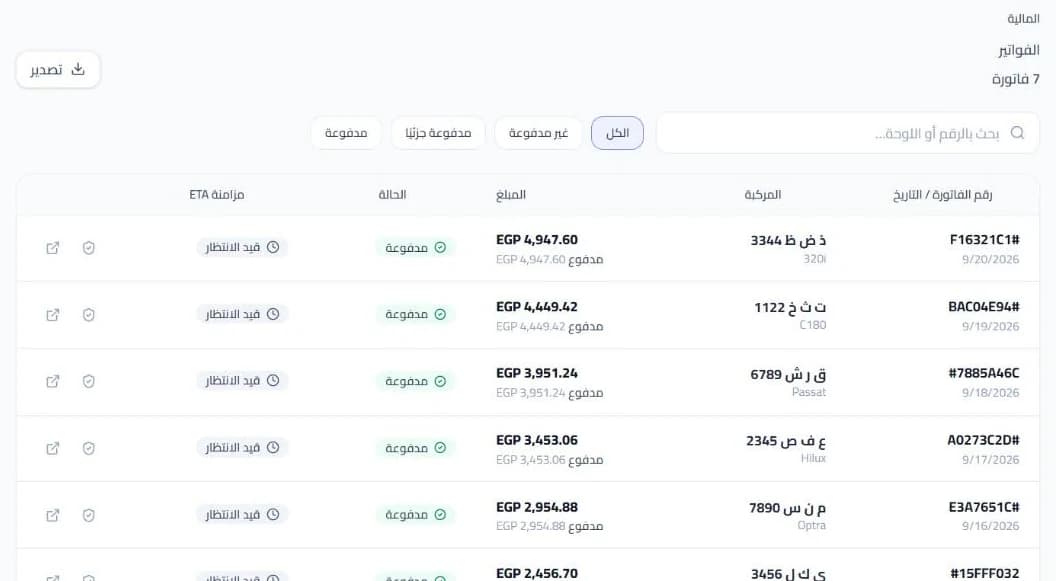
Task: Click amount EGP 4,449.42 in bold
Action: click(537, 307)
